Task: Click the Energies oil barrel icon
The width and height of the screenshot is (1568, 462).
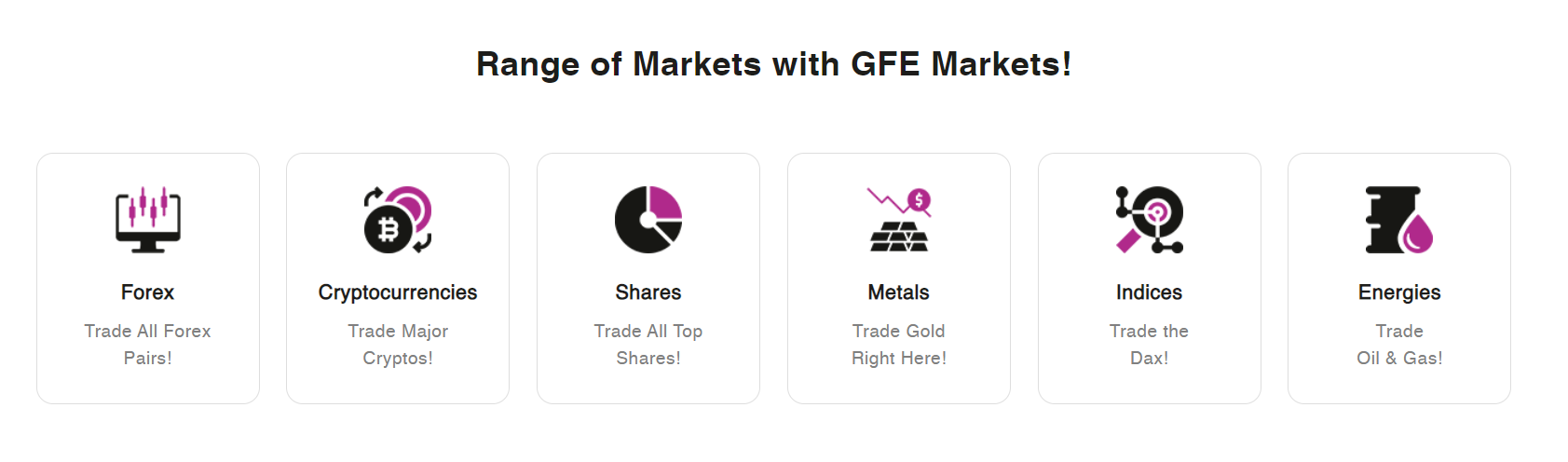Action: (x=1399, y=220)
